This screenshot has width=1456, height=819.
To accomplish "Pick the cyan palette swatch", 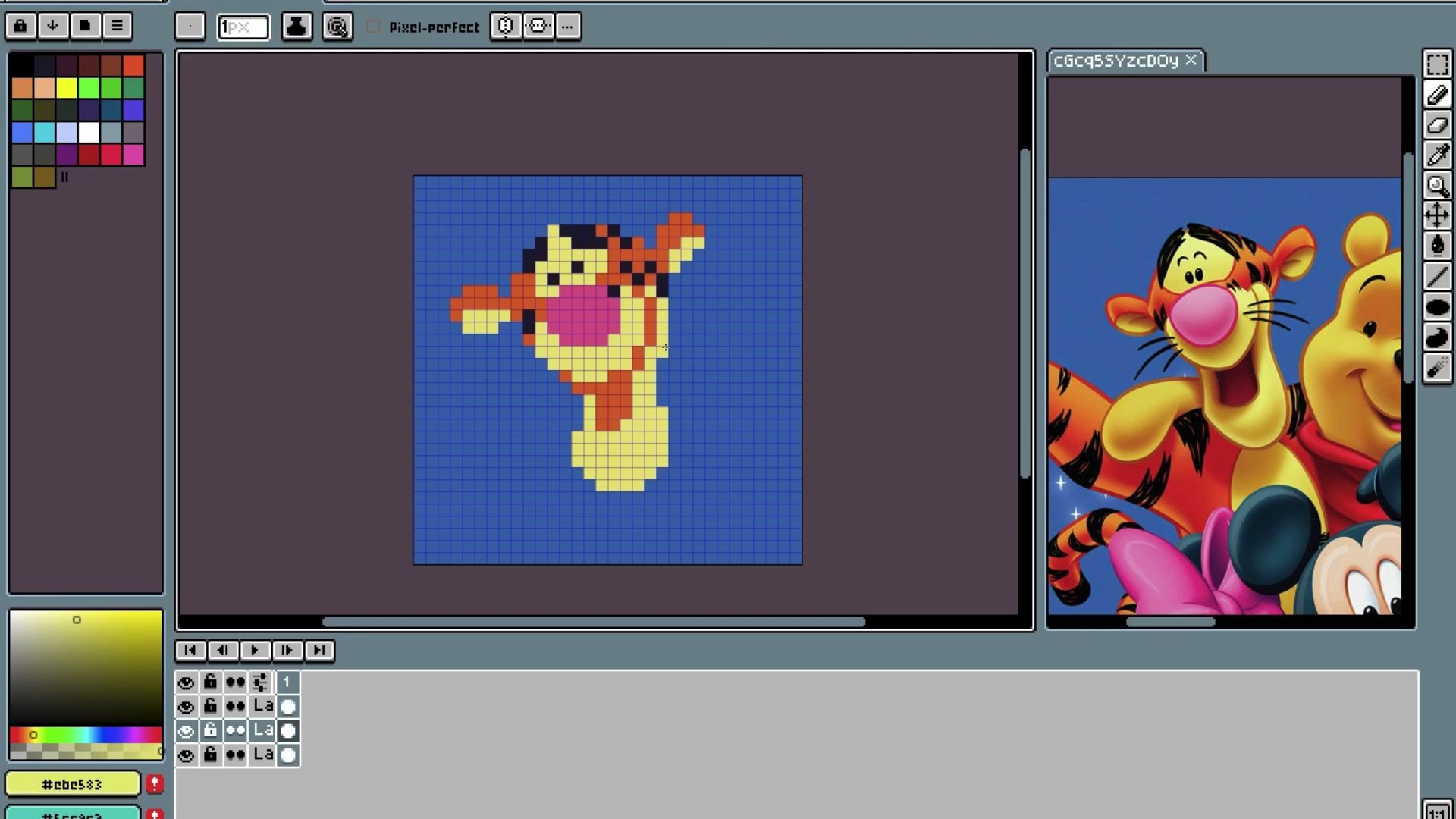I will 44,133.
